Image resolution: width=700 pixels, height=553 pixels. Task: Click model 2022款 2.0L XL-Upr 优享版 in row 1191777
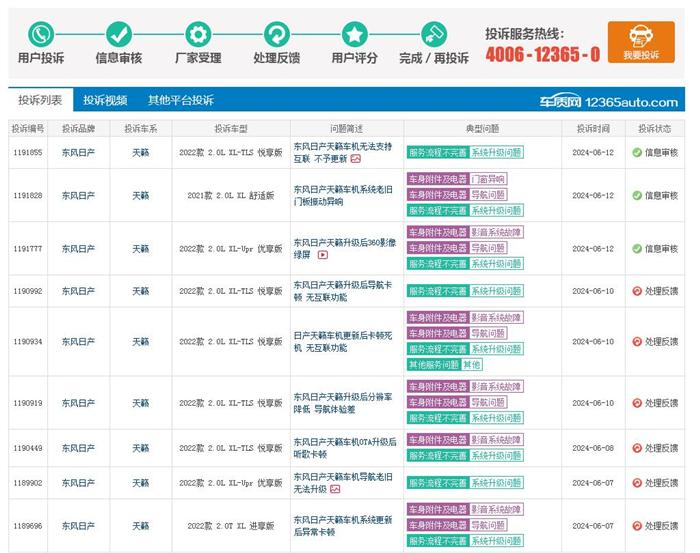(231, 249)
